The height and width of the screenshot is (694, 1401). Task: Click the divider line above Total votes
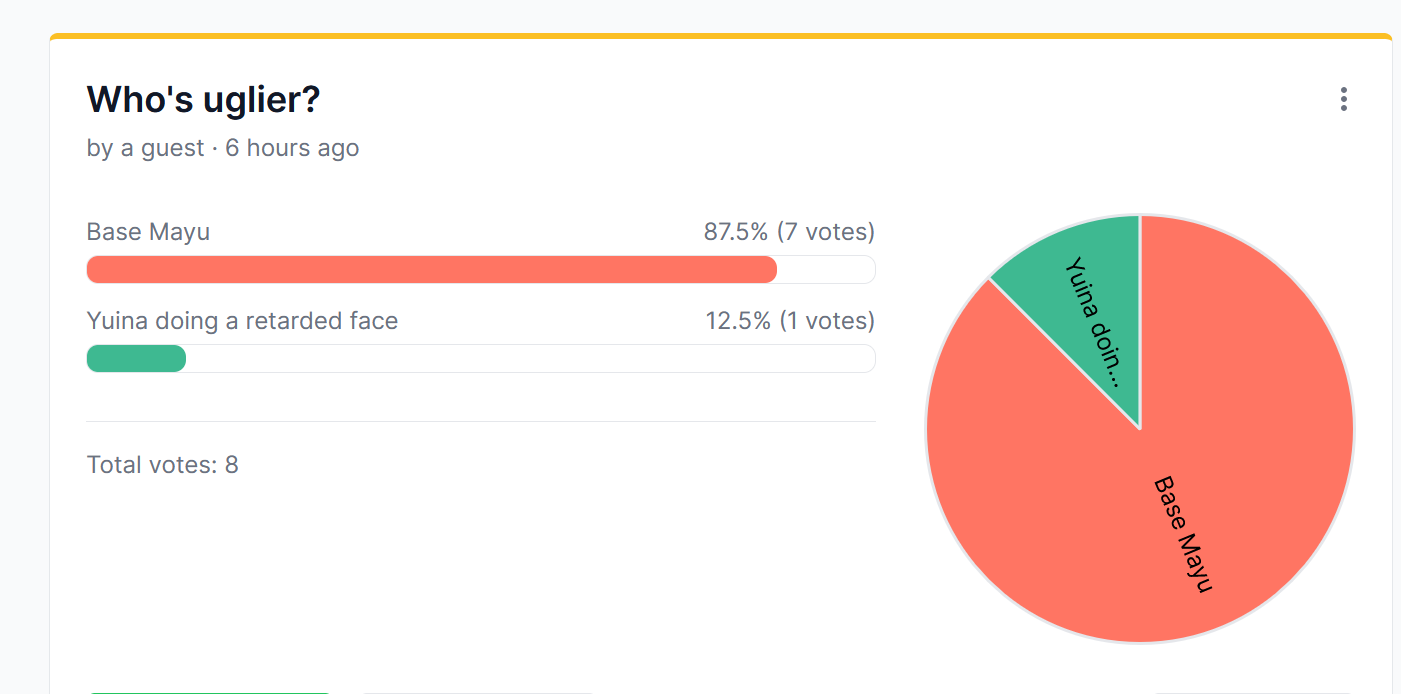click(481, 421)
